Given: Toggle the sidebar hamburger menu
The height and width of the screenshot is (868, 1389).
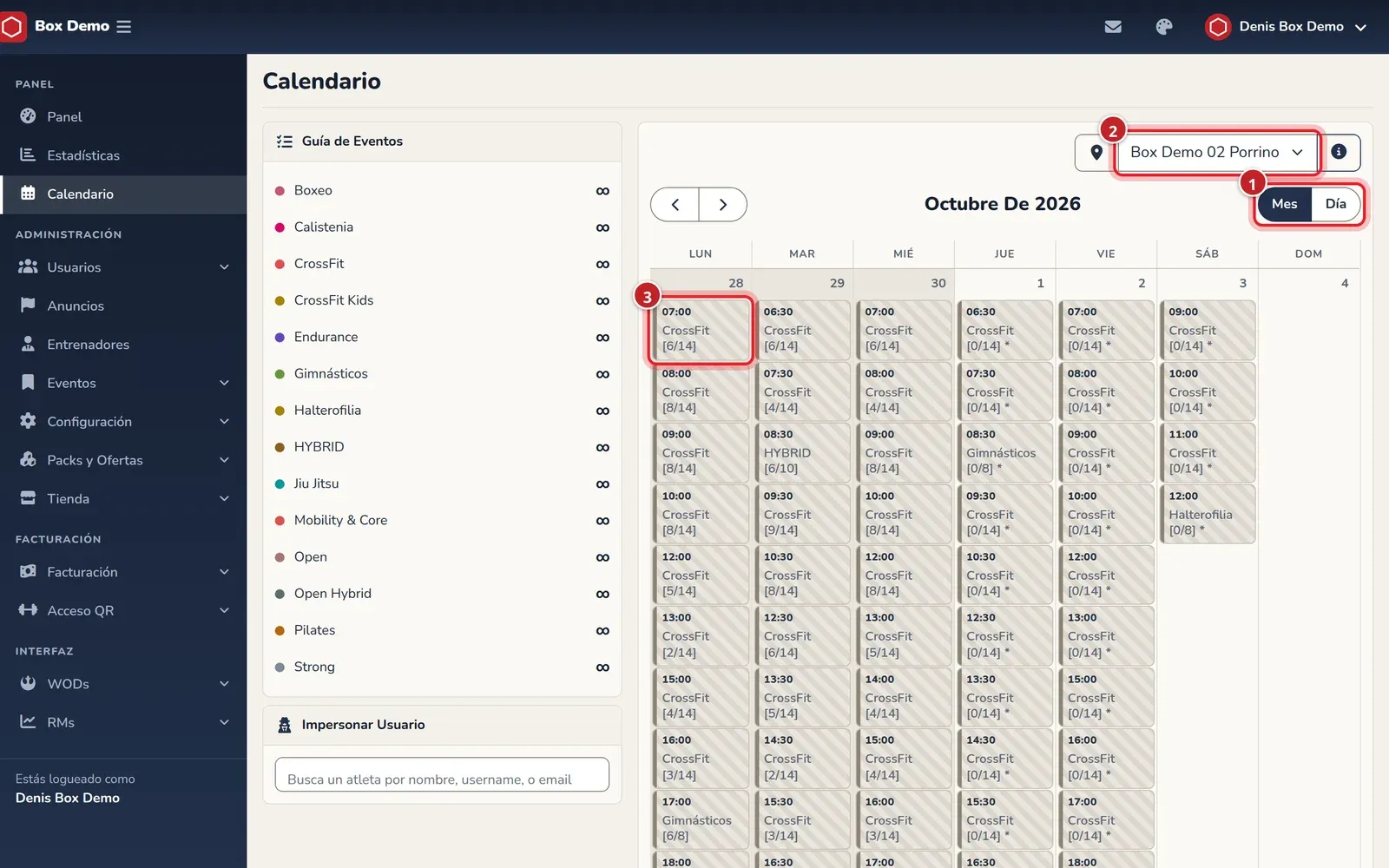Looking at the screenshot, I should click(x=124, y=27).
